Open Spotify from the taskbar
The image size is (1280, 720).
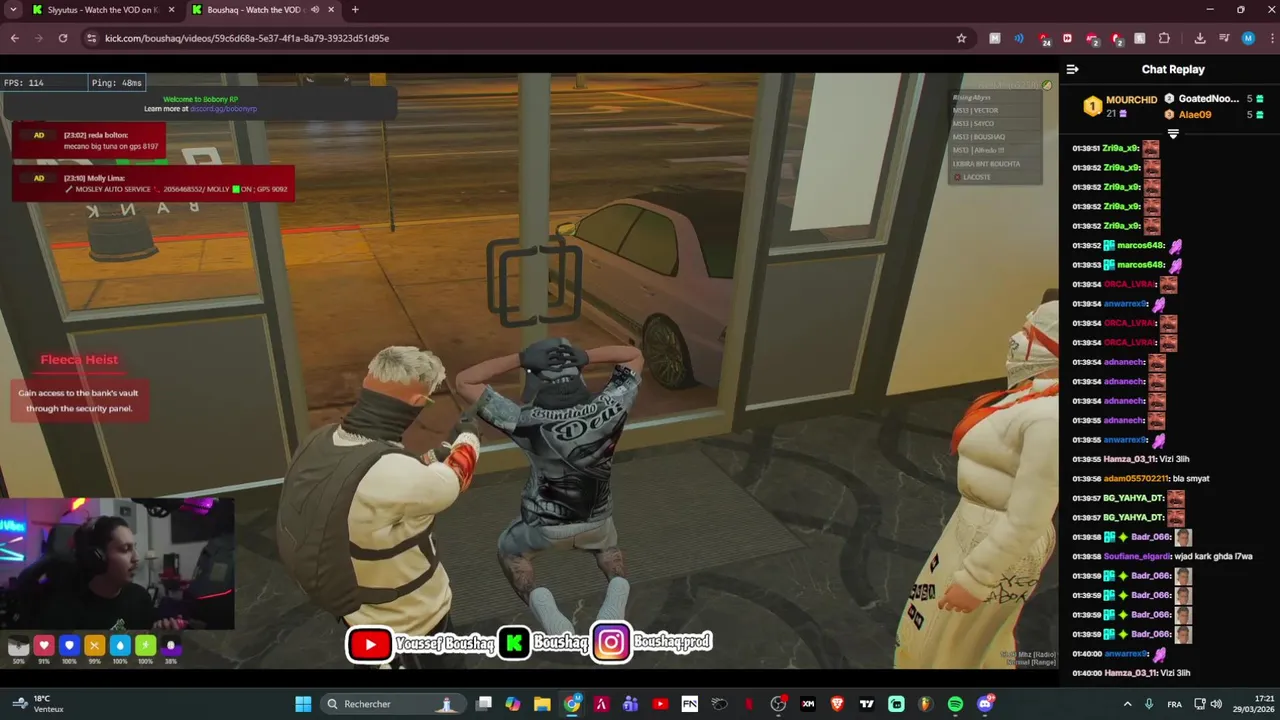(955, 704)
